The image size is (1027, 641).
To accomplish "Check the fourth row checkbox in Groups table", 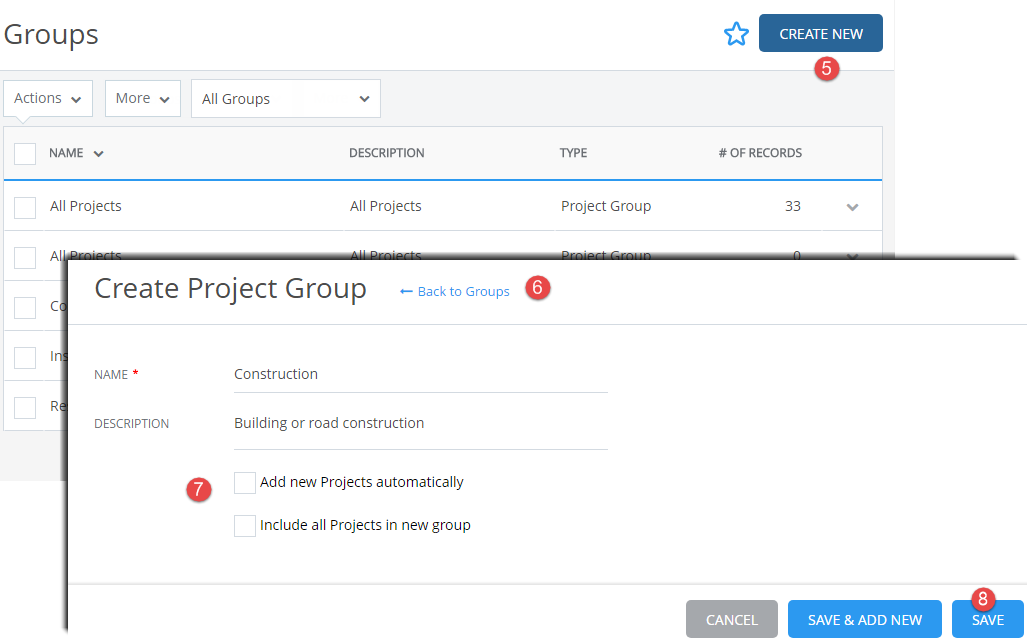I will [25, 357].
